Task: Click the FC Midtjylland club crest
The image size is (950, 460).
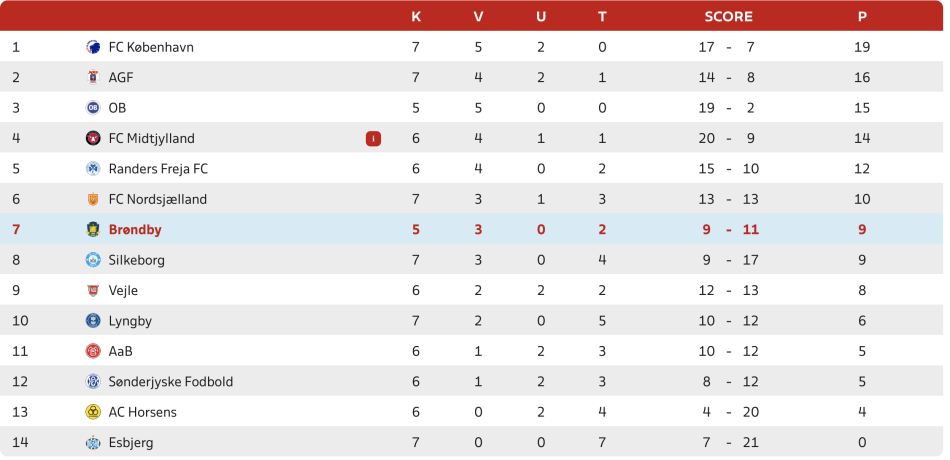Action: pos(93,138)
